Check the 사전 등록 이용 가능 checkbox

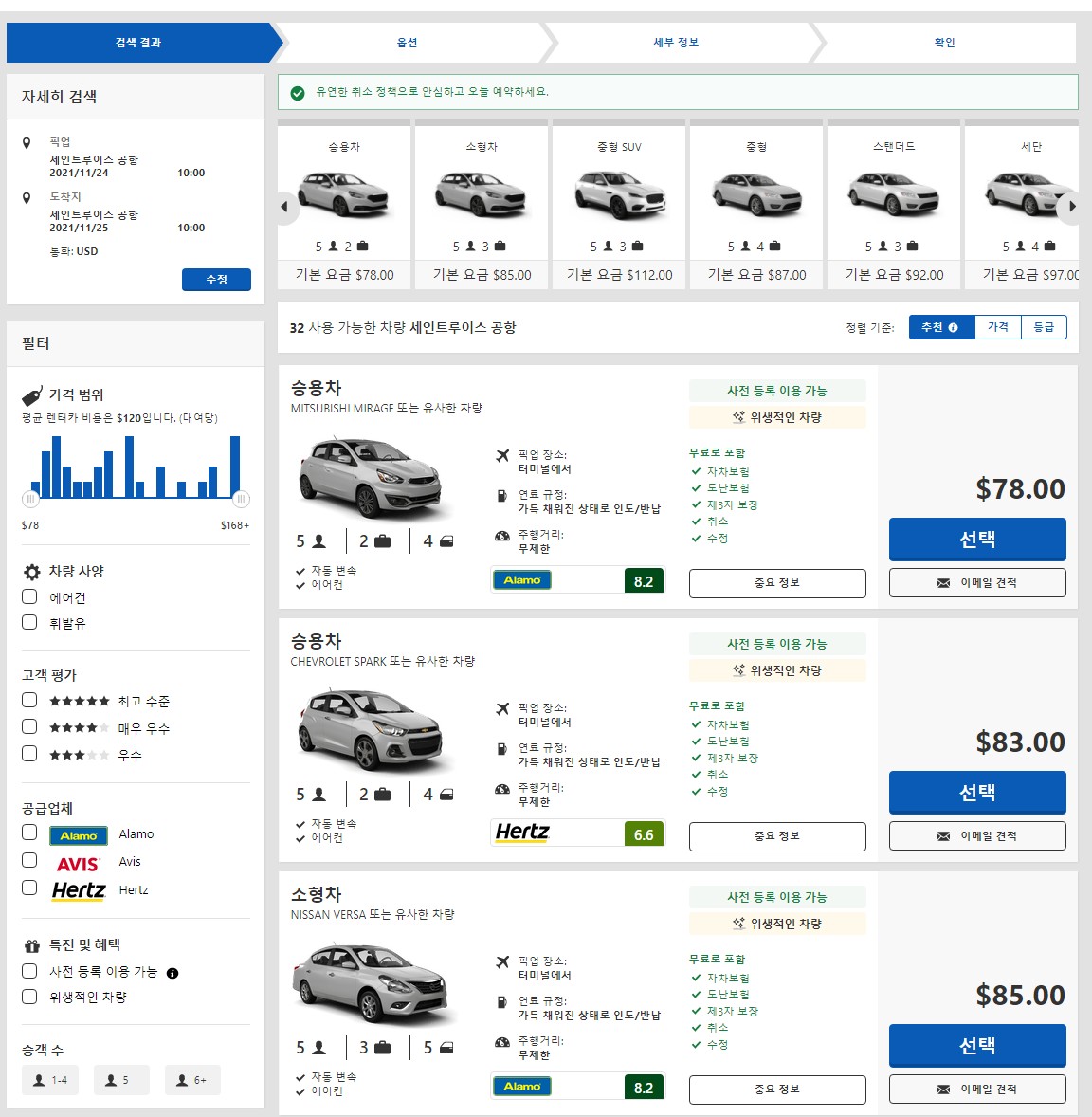click(x=29, y=970)
